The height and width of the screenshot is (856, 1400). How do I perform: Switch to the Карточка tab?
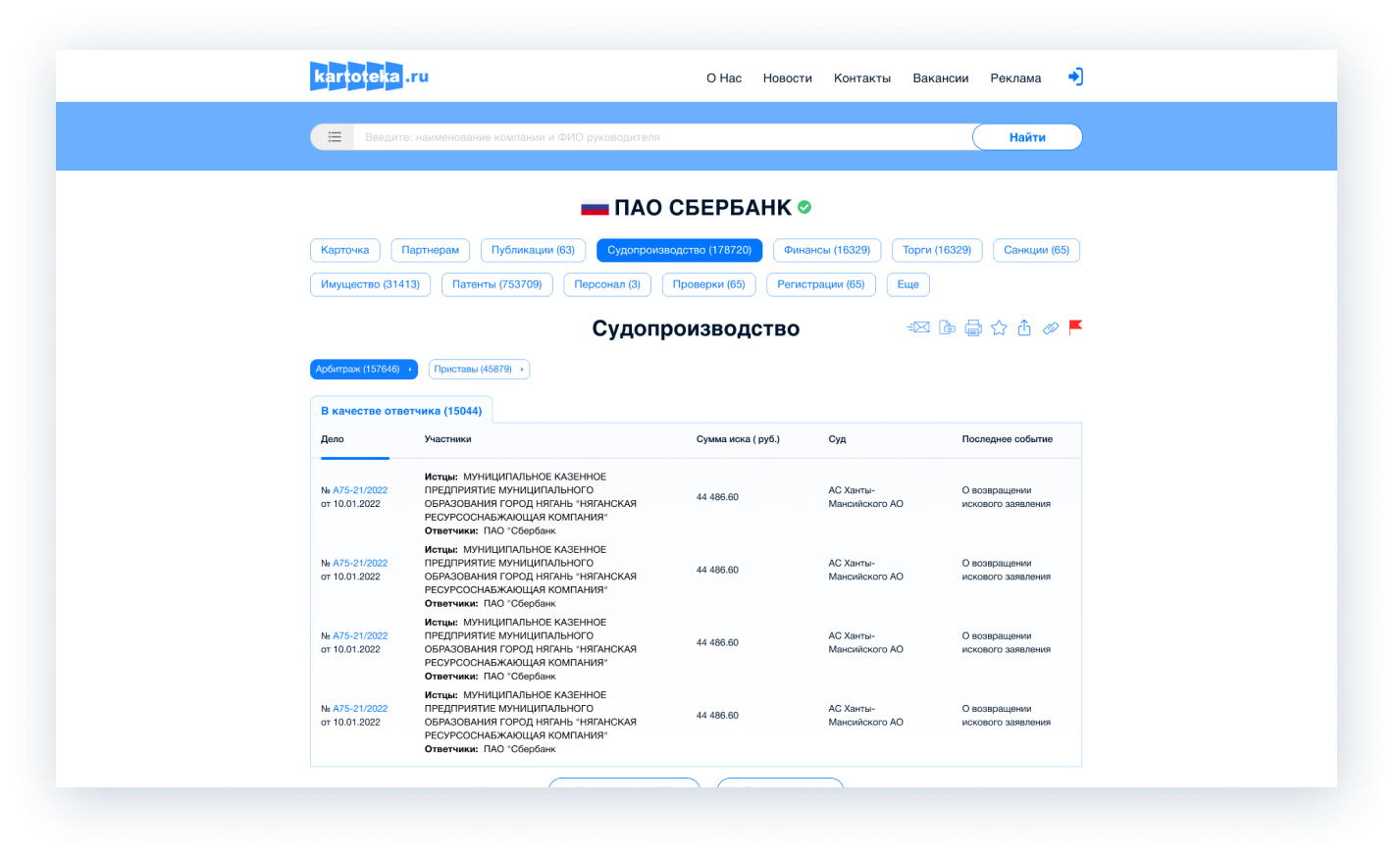(345, 250)
